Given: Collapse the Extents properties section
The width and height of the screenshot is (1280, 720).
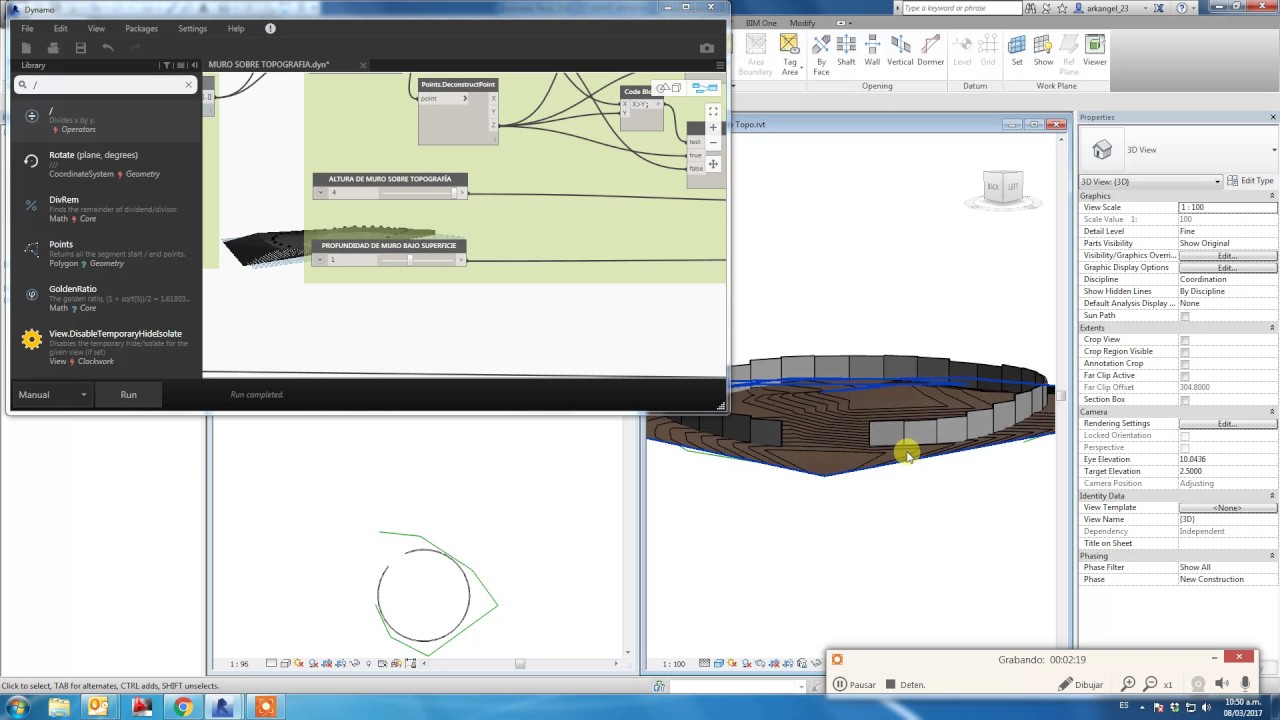Looking at the screenshot, I should [1272, 328].
